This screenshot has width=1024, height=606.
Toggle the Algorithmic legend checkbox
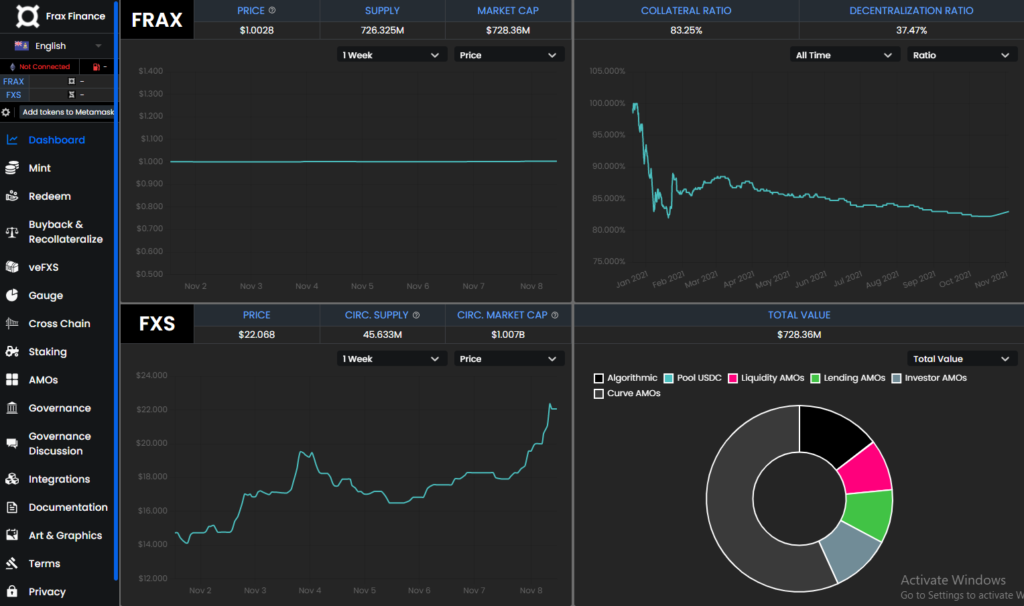click(x=599, y=378)
